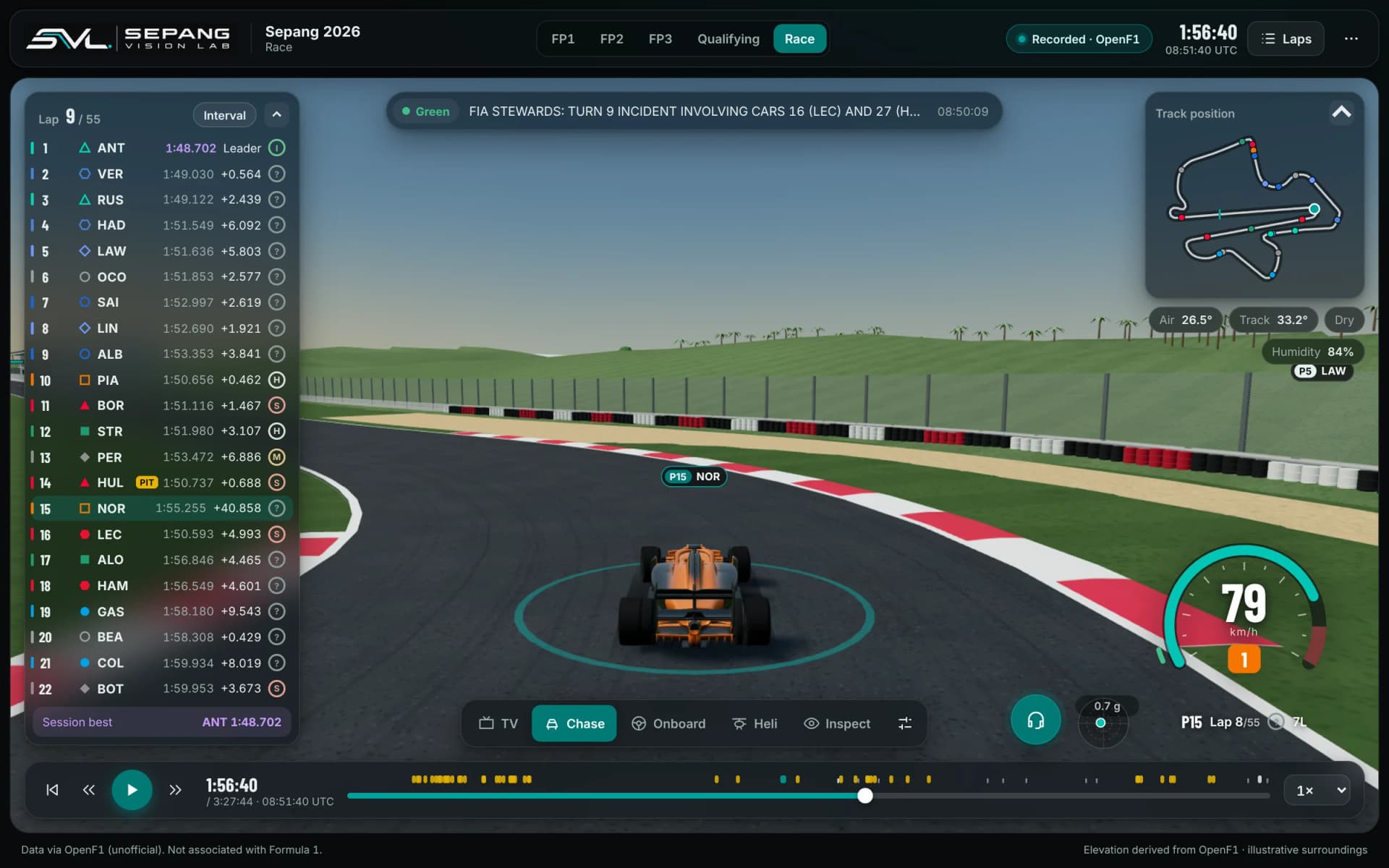The height and width of the screenshot is (868, 1389).
Task: Click Session best ANT 1:48.702 bar
Action: 161,722
